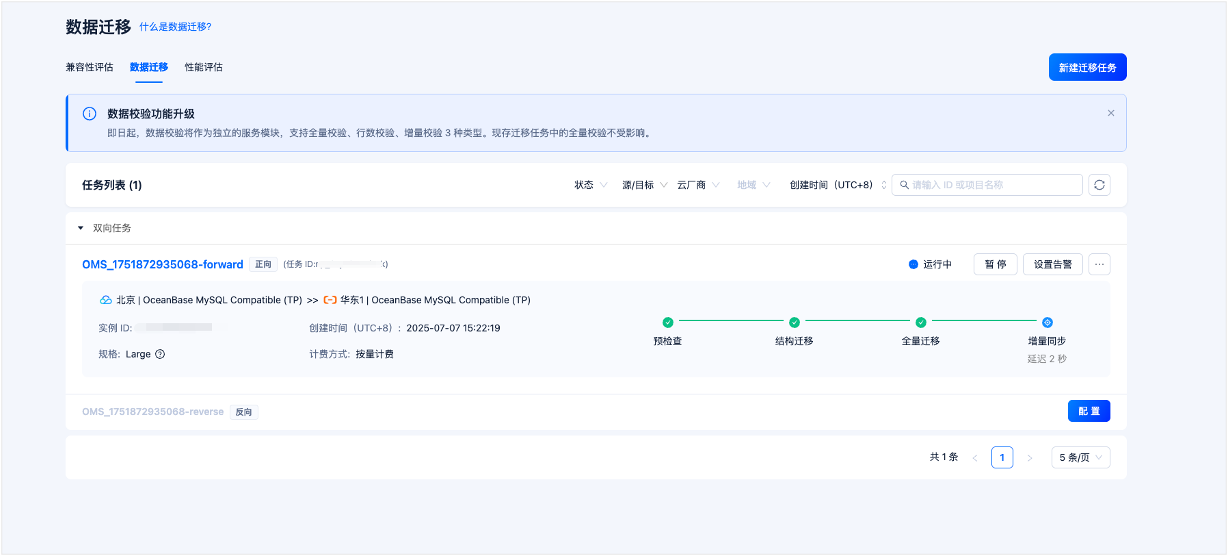Collapse the 双向任务 group
Image resolution: width=1228 pixels, height=556 pixels.
point(81,228)
